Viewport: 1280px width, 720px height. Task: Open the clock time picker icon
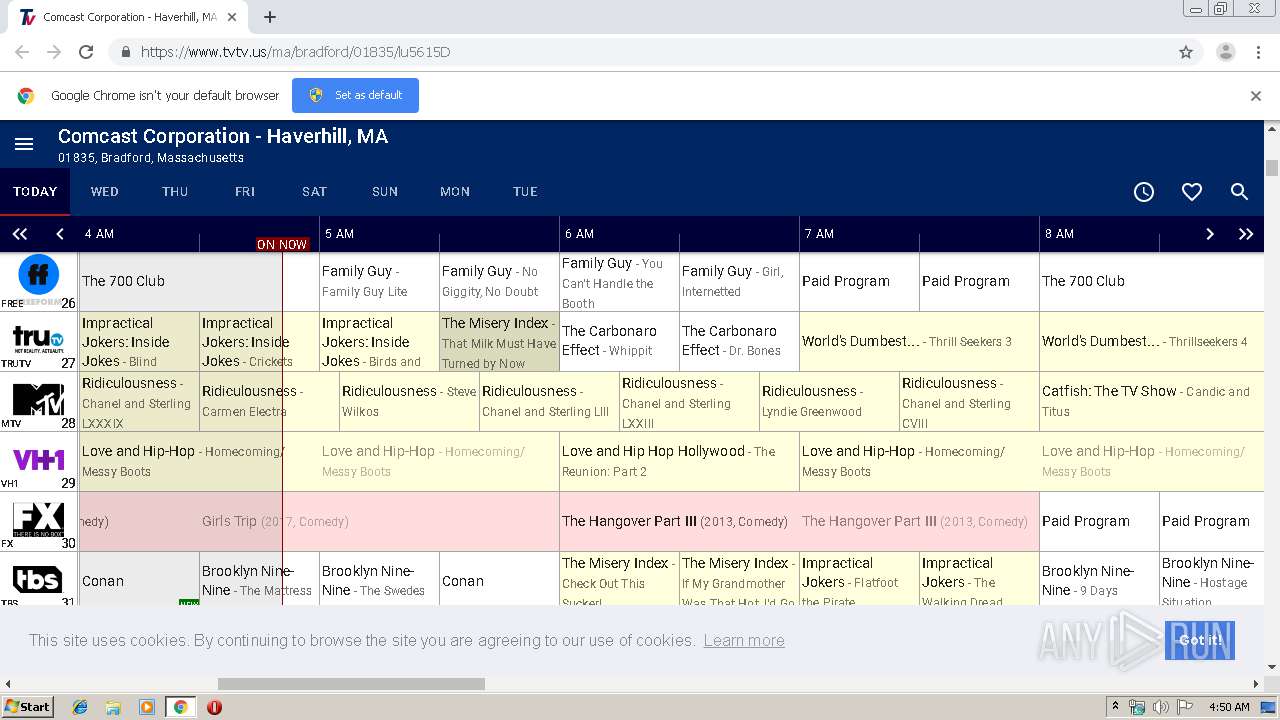[x=1144, y=192]
